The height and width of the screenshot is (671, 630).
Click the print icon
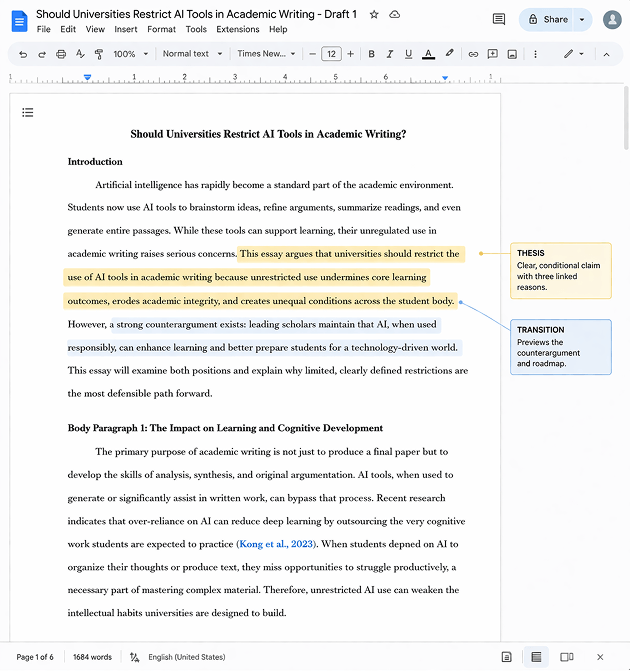click(61, 54)
